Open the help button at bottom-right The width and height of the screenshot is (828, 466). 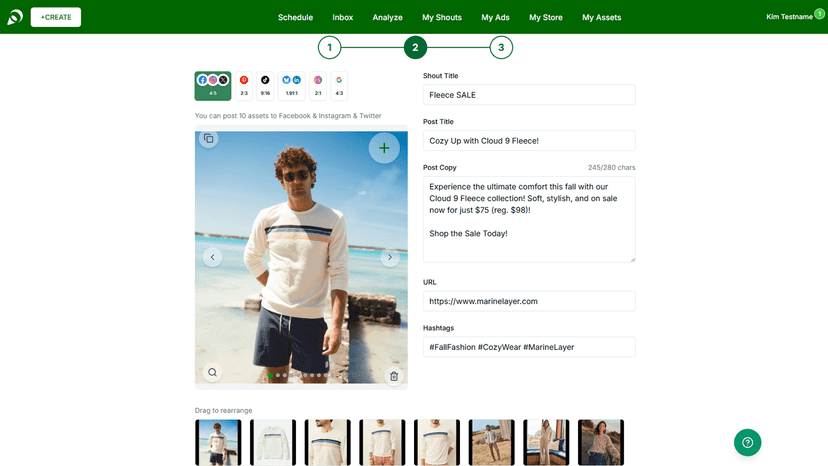747,442
